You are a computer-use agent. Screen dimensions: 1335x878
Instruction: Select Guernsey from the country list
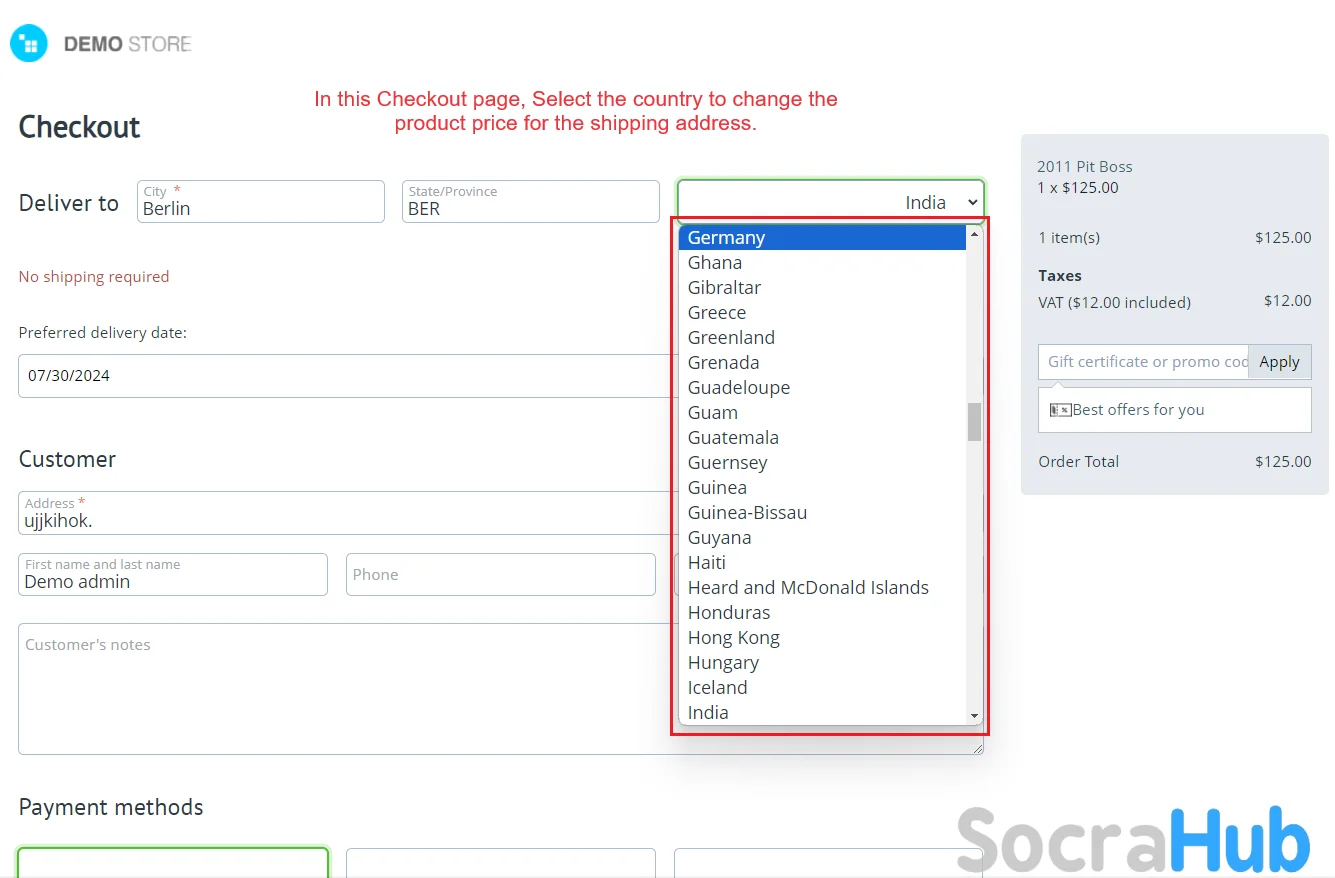(822, 462)
